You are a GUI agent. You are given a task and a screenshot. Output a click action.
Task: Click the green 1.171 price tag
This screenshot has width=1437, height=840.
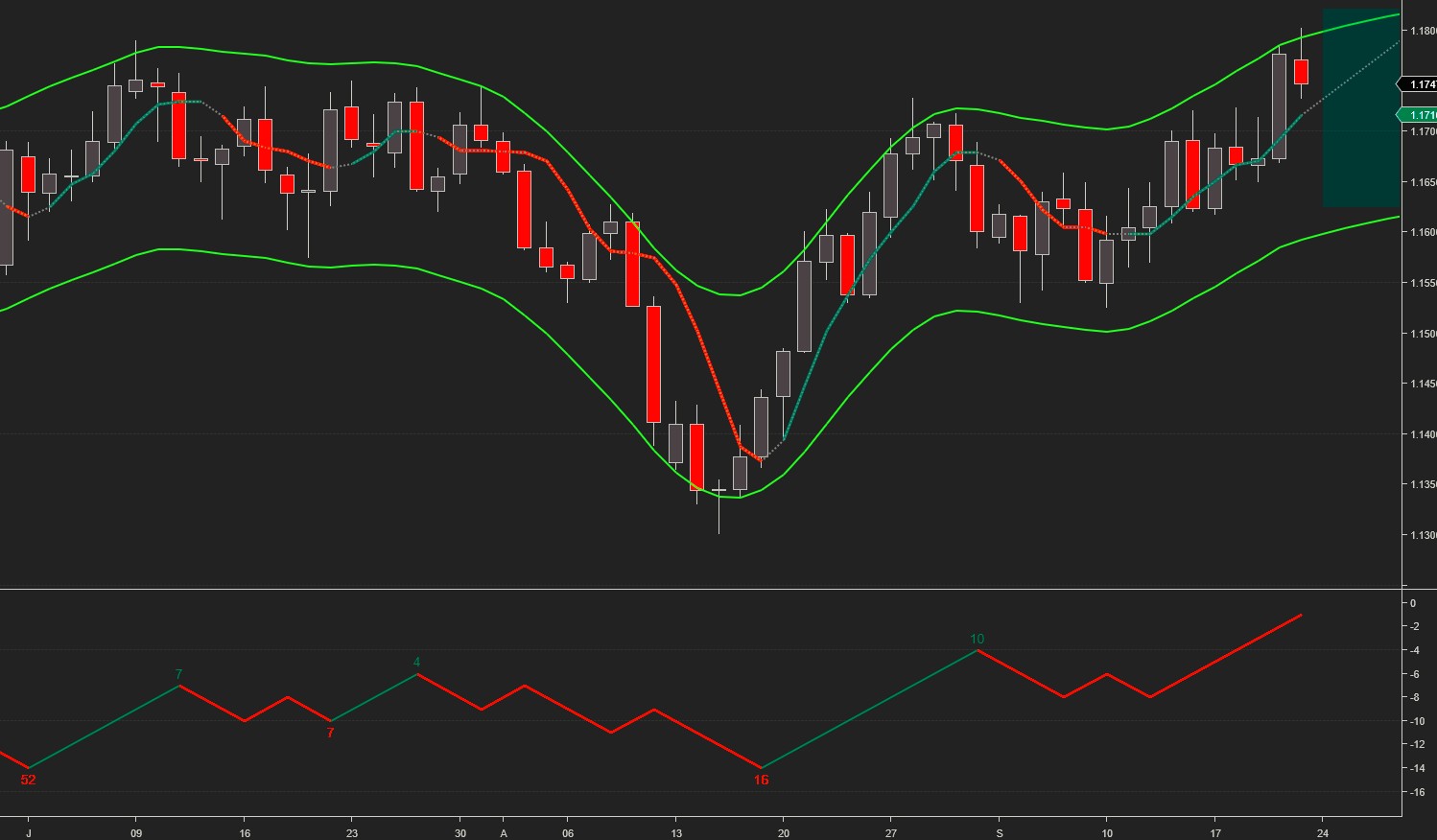pos(1418,115)
